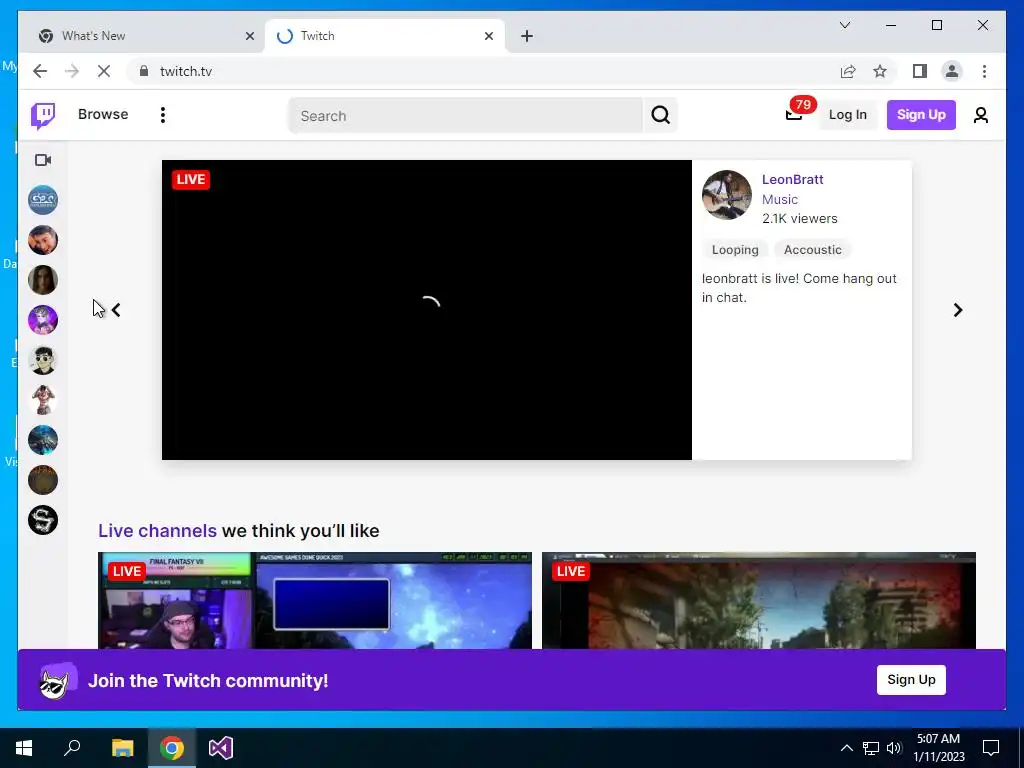
Task: Open Chrome three-dot menu
Action: (984, 71)
